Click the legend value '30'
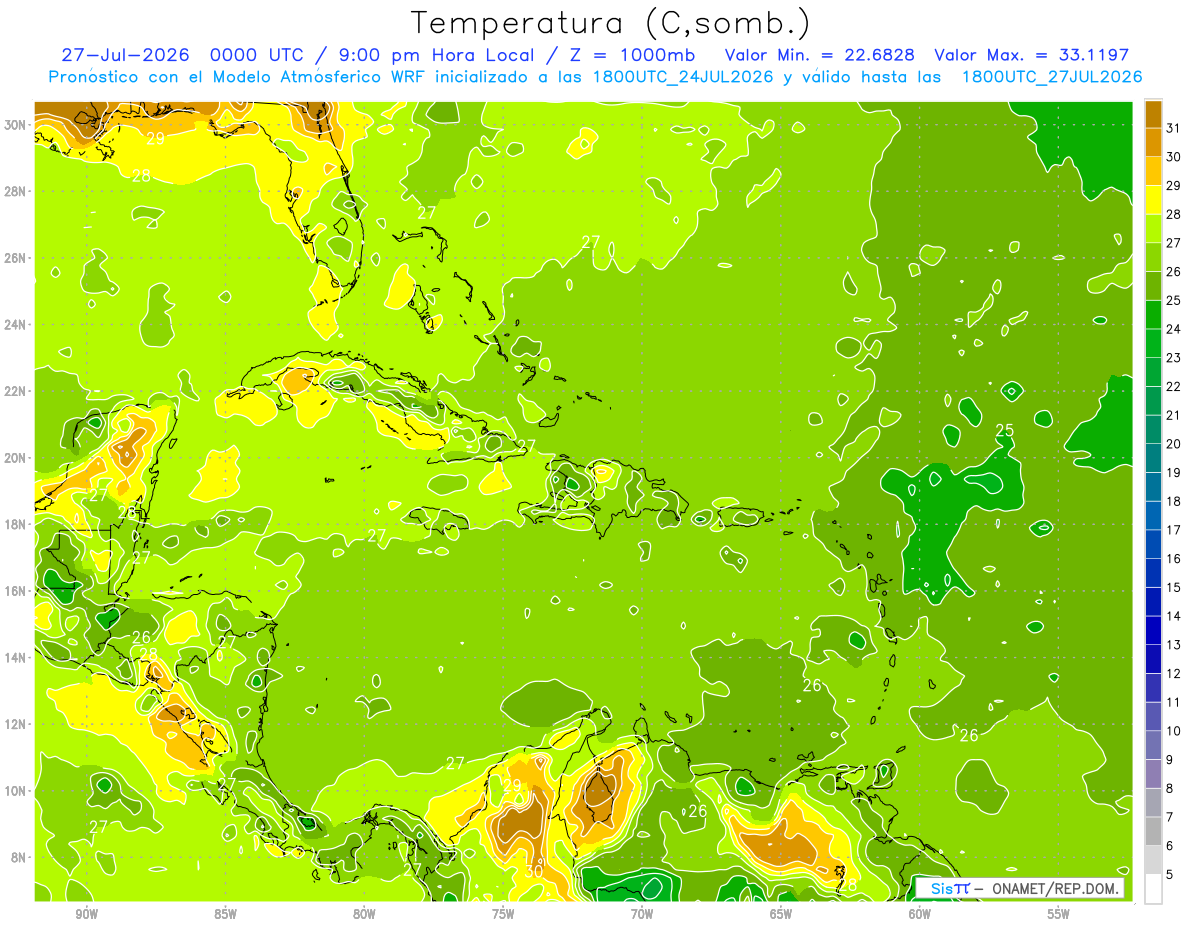1200x927 pixels. pos(1174,156)
